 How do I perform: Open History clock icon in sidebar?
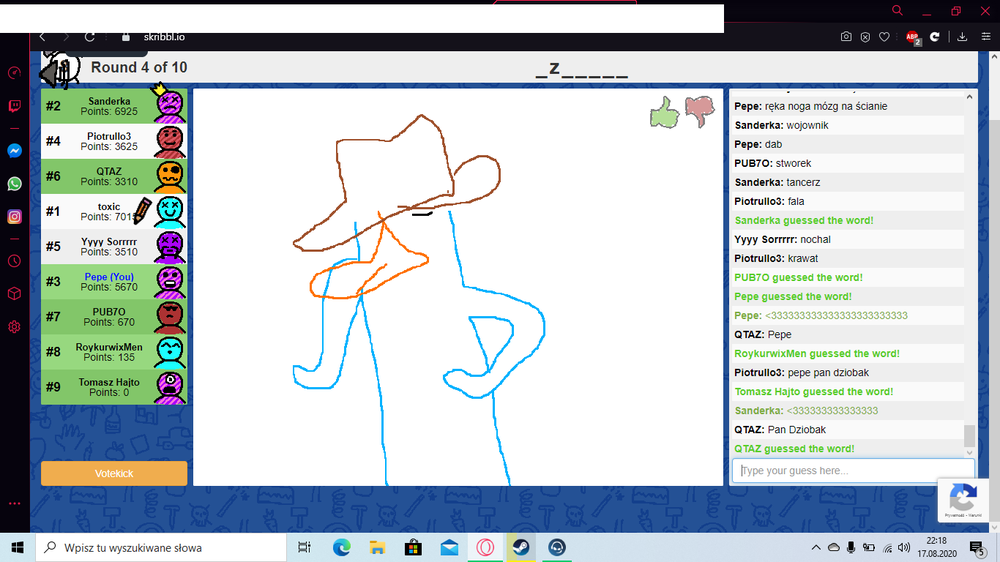click(x=14, y=261)
